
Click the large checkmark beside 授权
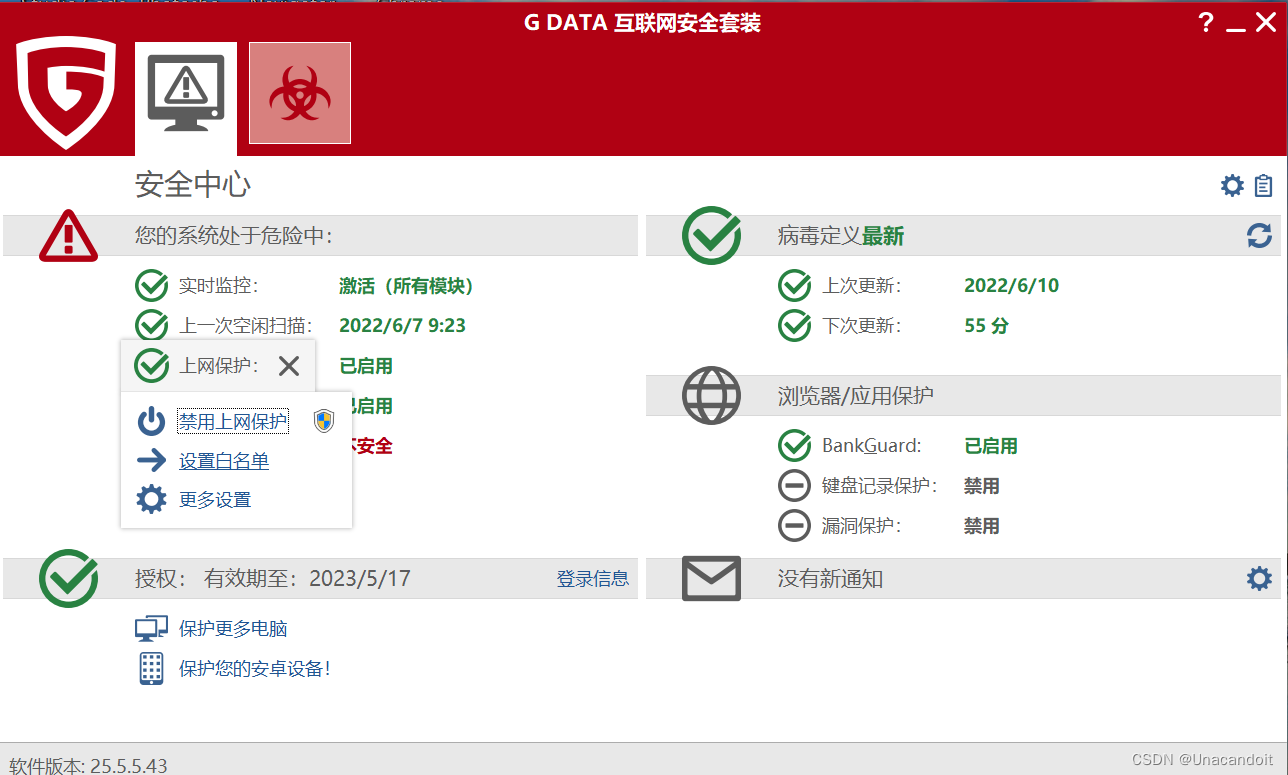coord(68,578)
